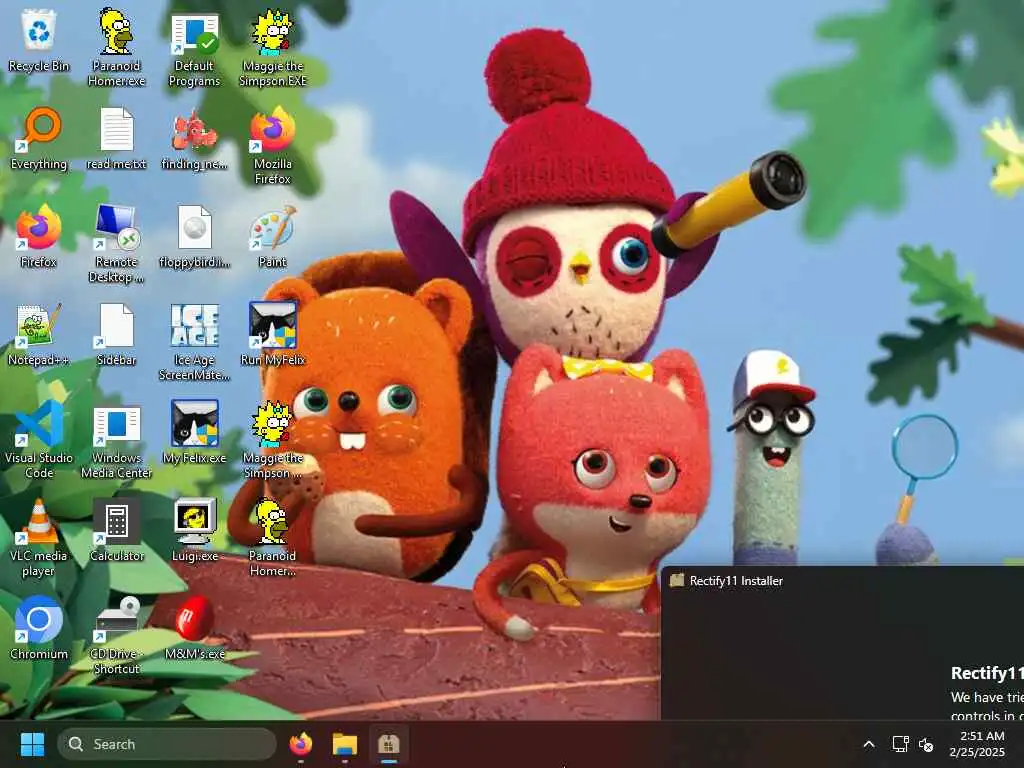
Task: Select the Paranoid Homer icon beside Luigi.exe
Action: tap(272, 537)
